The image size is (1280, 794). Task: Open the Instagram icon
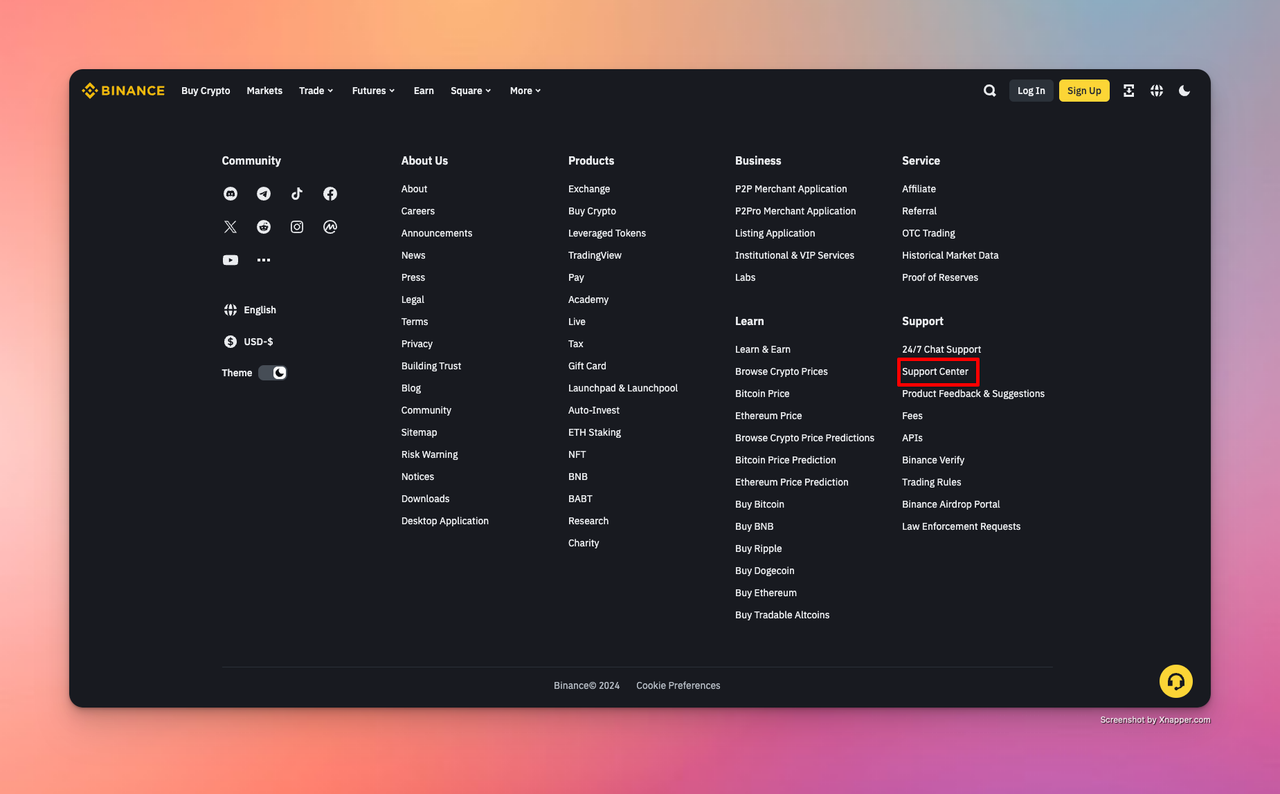coord(297,227)
